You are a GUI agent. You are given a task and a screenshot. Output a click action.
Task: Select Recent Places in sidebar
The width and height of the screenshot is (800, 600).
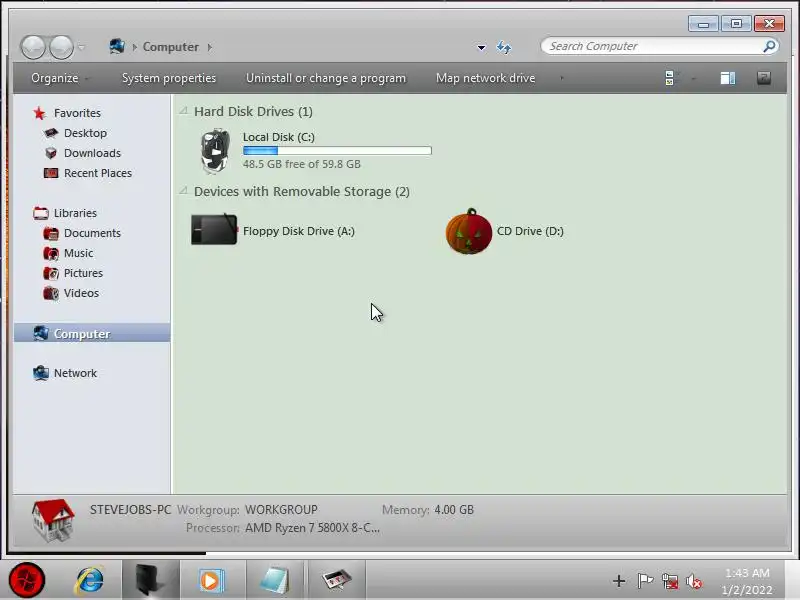pos(97,173)
